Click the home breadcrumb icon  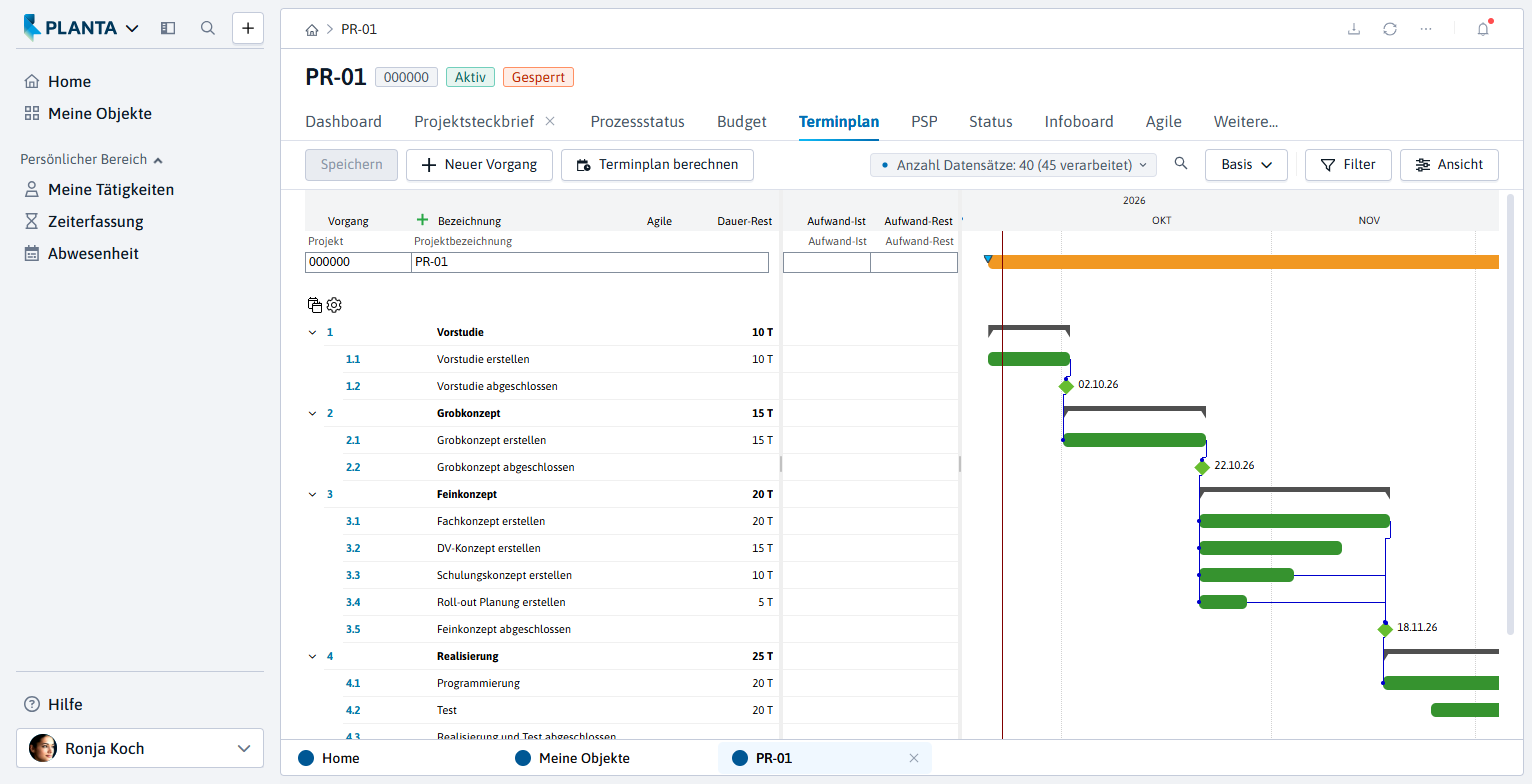tap(312, 29)
